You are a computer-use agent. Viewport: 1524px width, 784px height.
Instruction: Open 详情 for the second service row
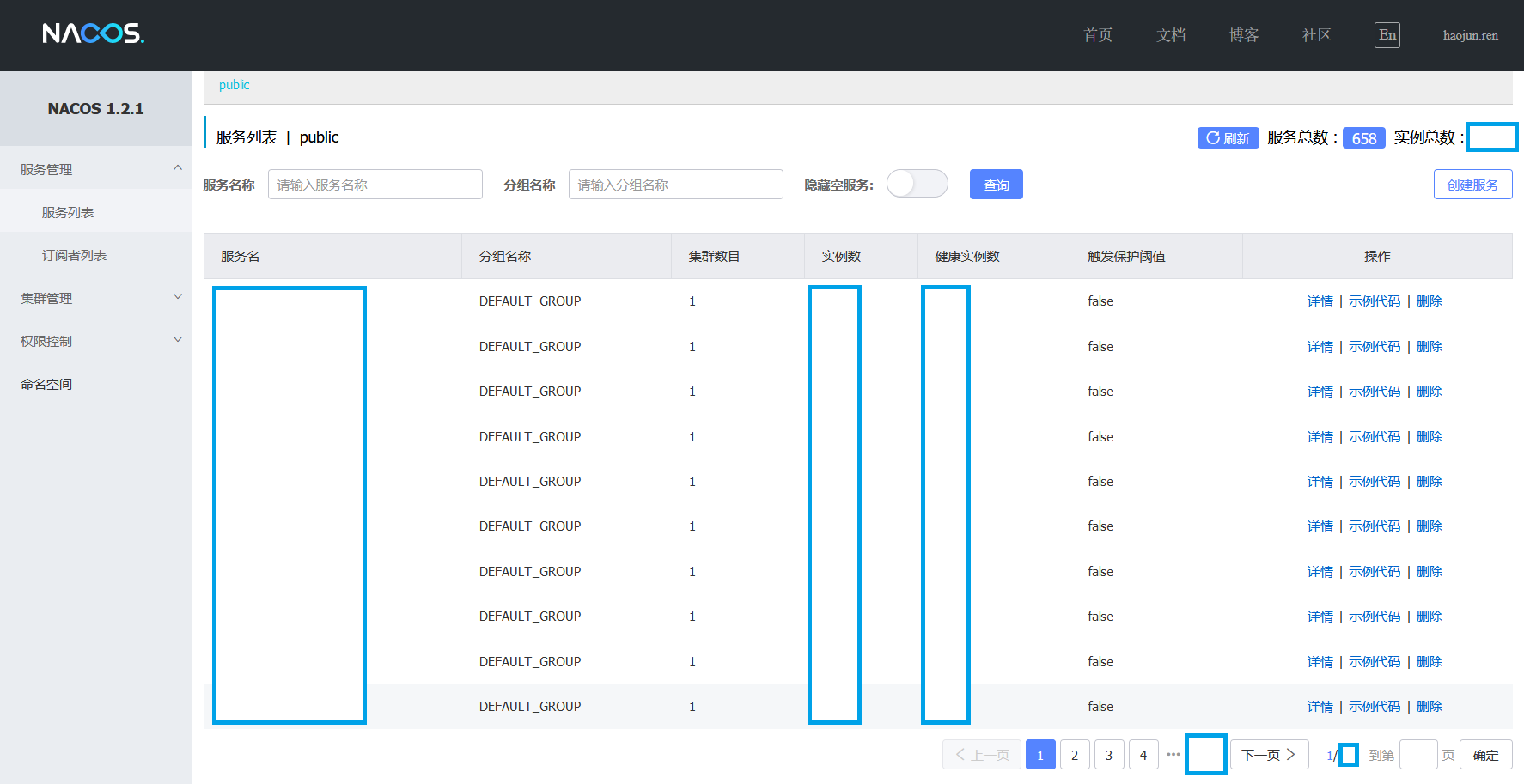[1320, 347]
